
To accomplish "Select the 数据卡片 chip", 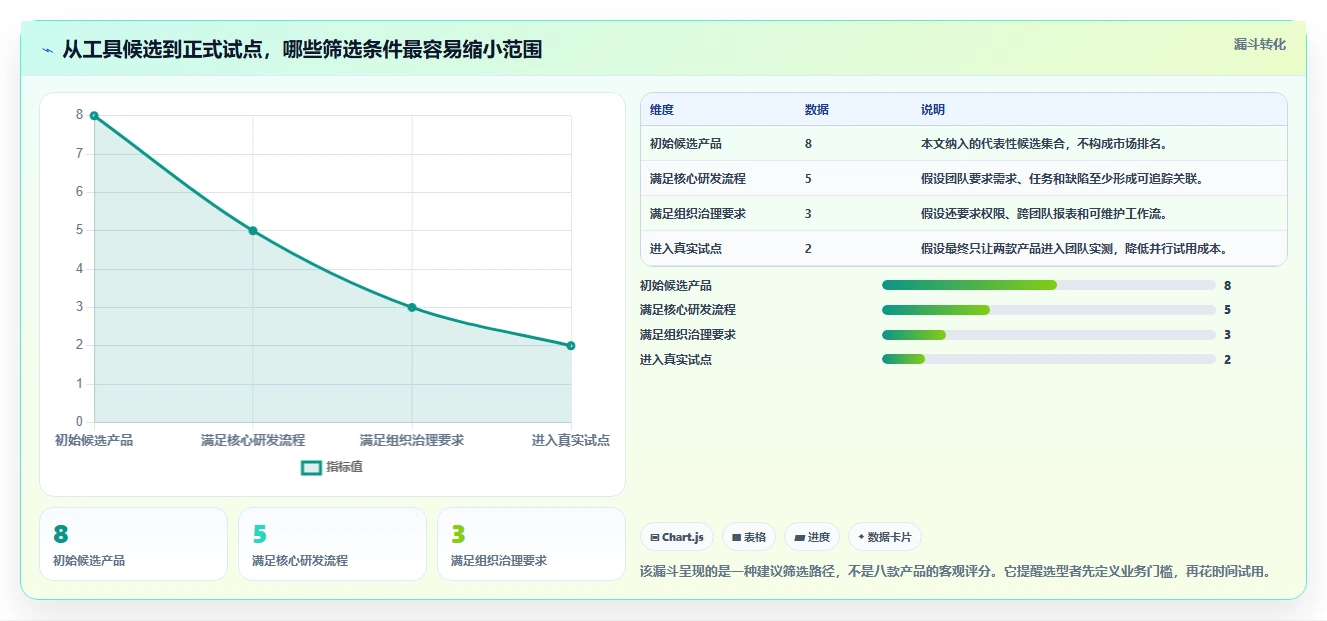I will pyautogui.click(x=884, y=537).
